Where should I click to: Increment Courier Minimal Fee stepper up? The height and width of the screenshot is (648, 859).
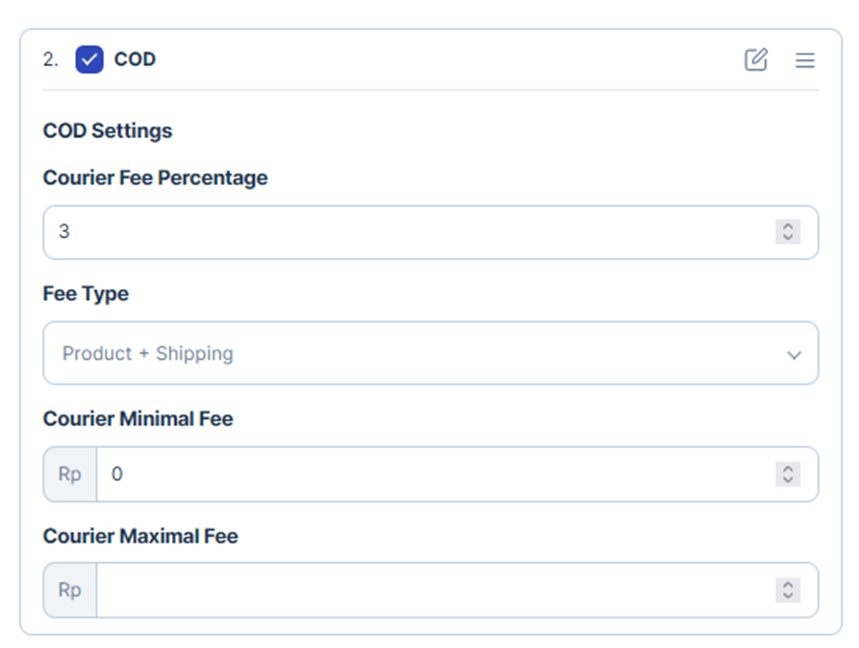tap(788, 468)
